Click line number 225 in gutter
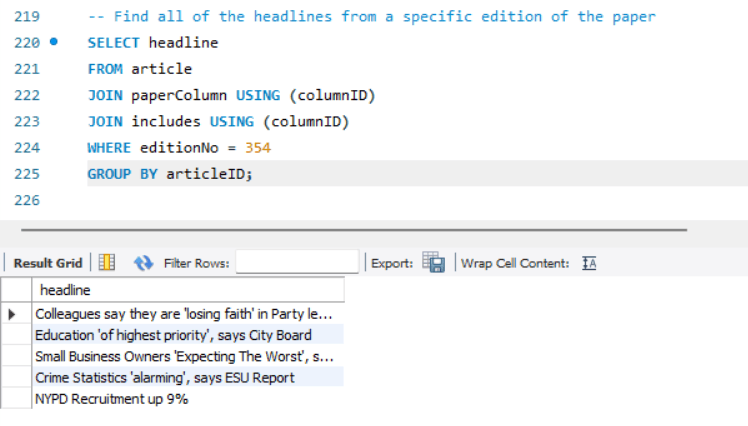 point(27,174)
